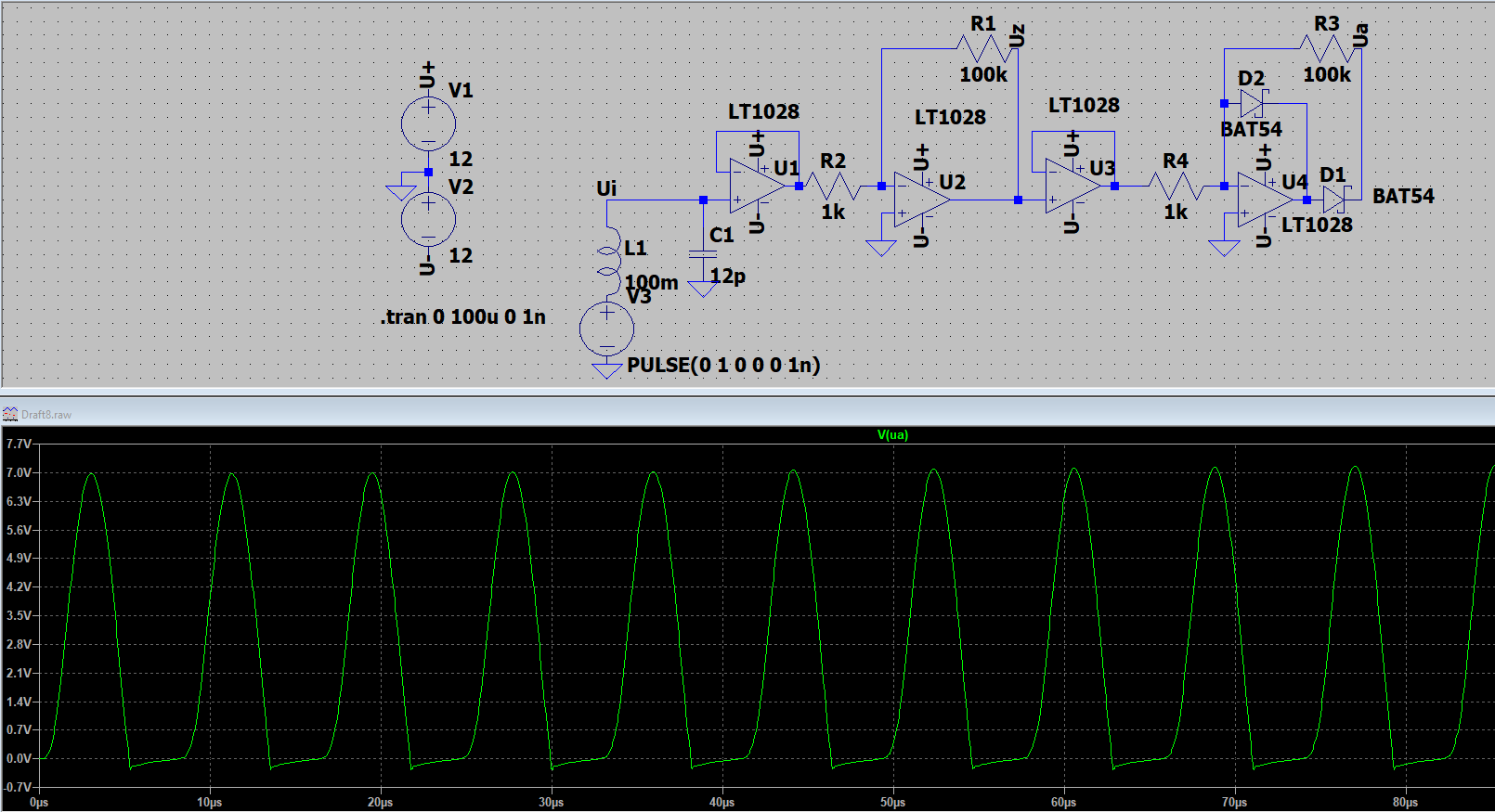Select the U3 op-amp symbol

(1072, 186)
